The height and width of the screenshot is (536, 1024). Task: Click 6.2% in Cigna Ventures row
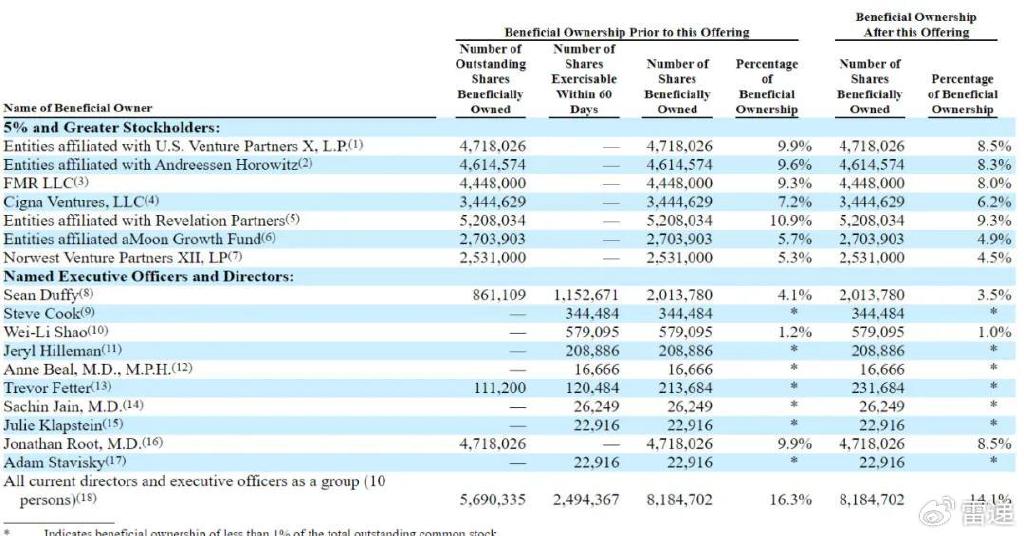994,202
